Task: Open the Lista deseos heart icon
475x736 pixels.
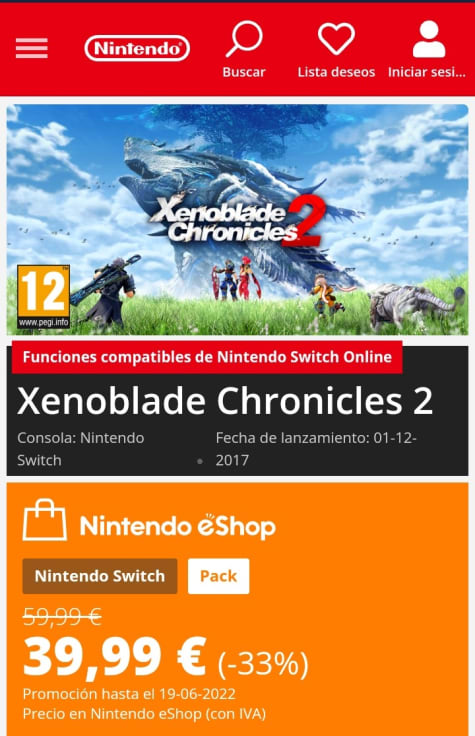Action: 336,38
